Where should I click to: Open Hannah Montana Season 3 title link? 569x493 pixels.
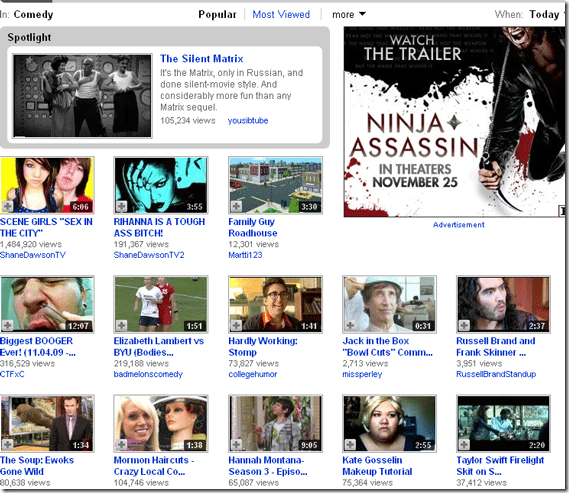pyautogui.click(x=268, y=465)
